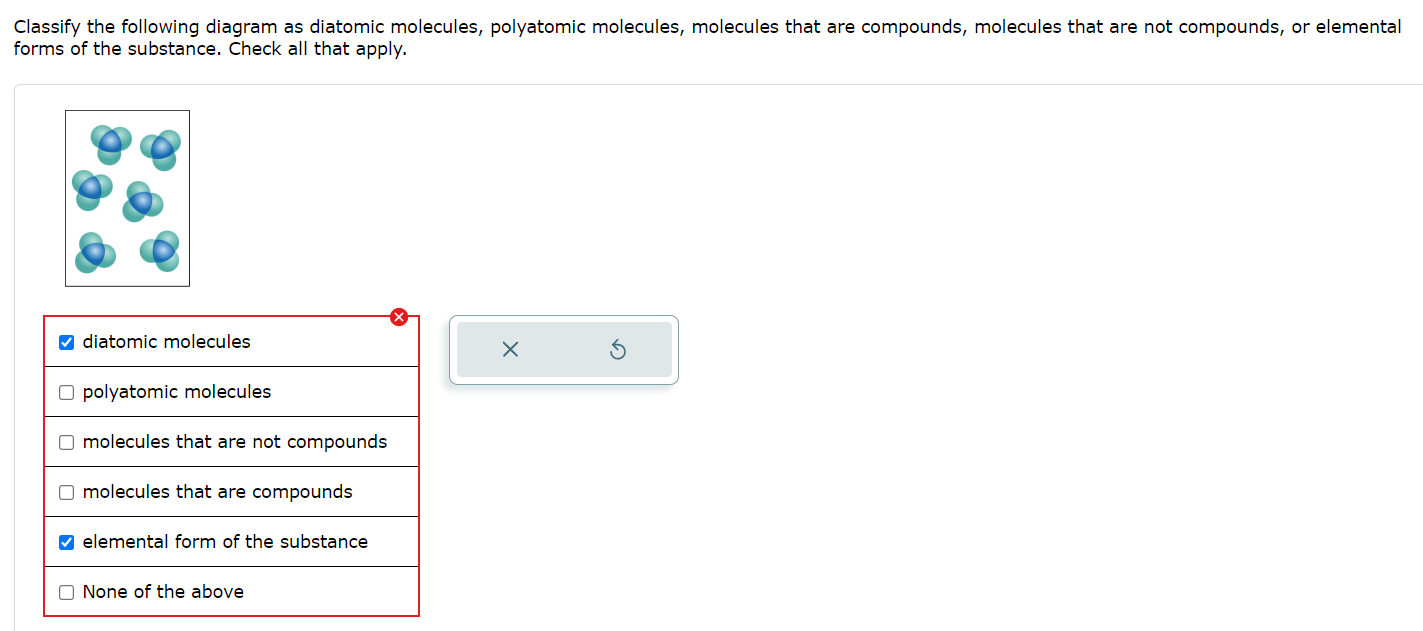Check molecules that are not compounds
1423x631 pixels.
(x=66, y=442)
